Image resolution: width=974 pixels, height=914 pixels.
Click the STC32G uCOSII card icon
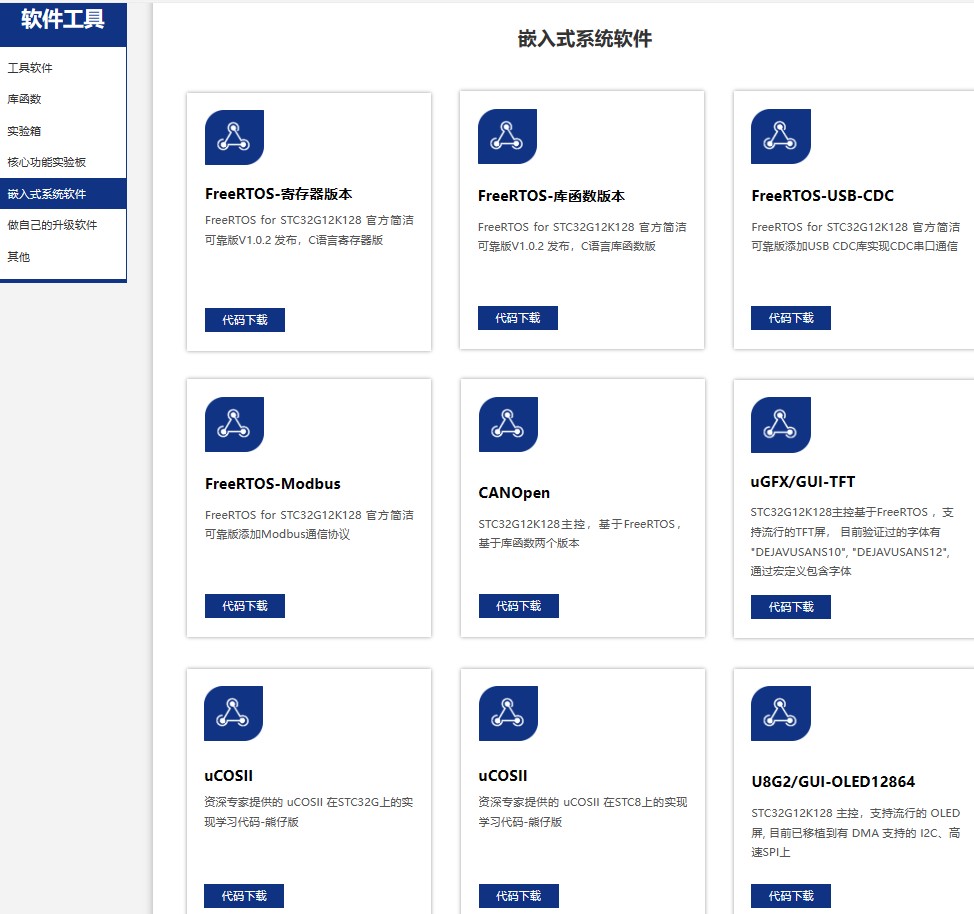pyautogui.click(x=233, y=713)
